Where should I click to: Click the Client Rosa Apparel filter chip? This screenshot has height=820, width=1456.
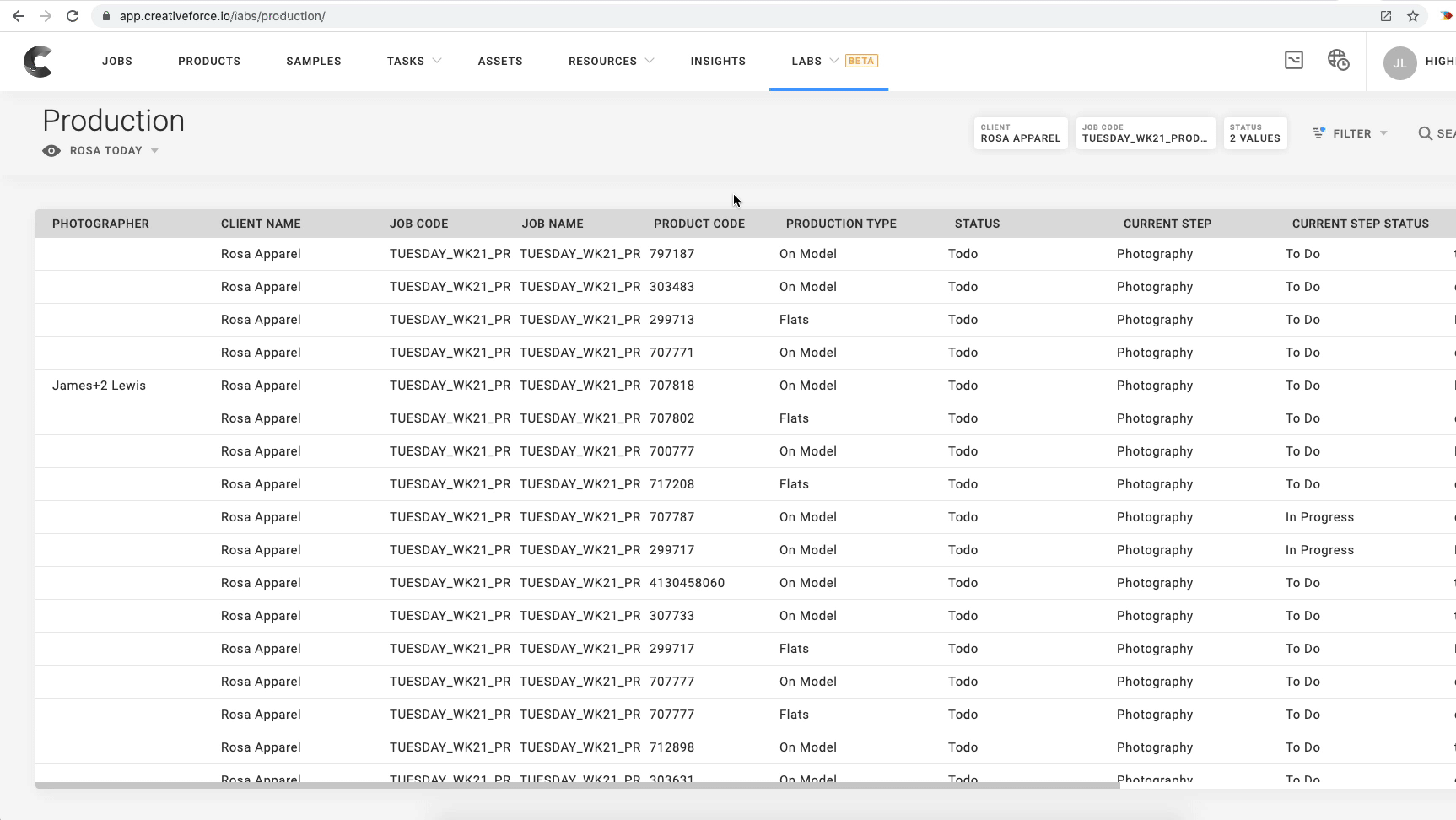1021,133
